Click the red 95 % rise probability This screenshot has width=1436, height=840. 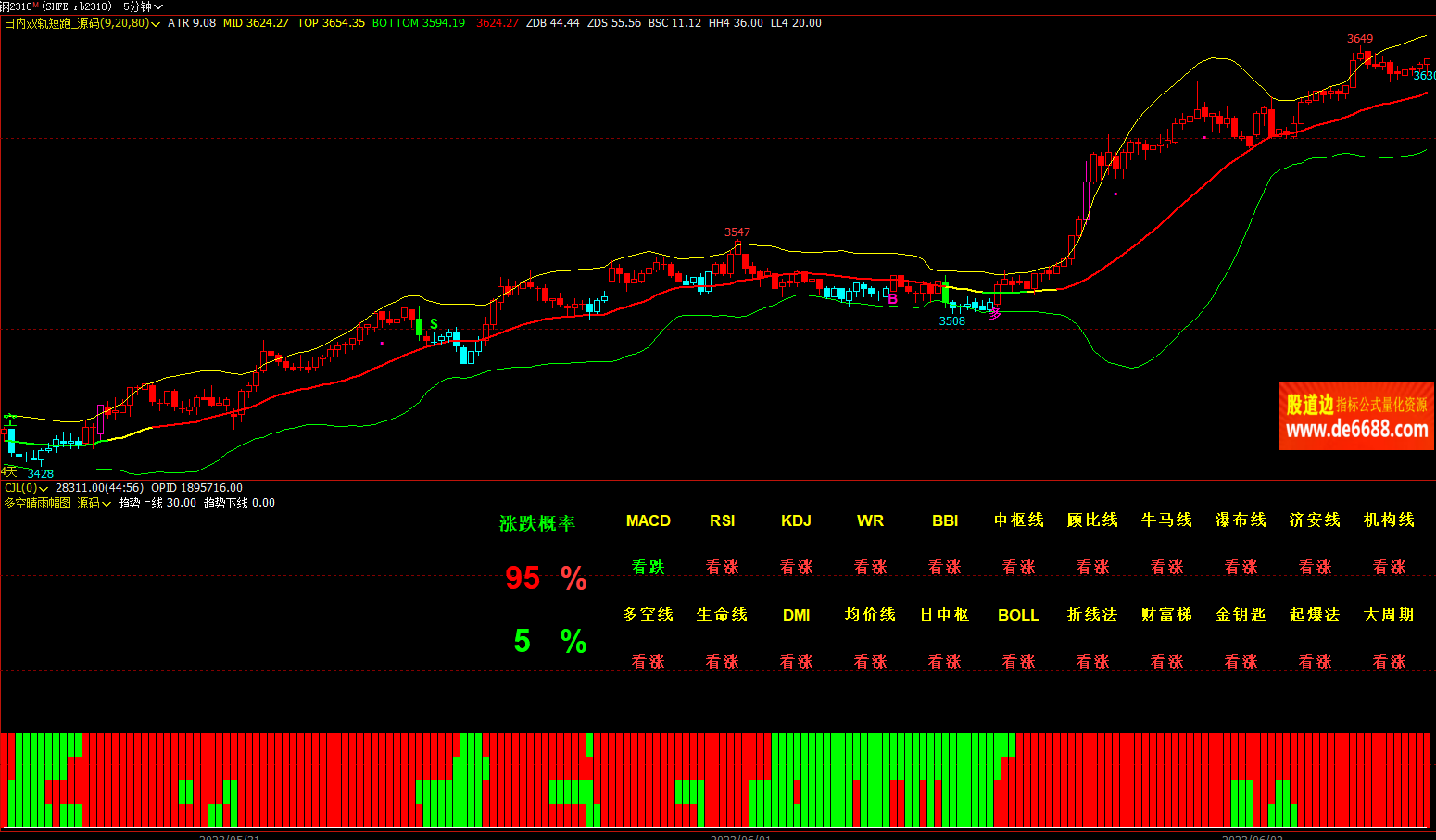click(546, 579)
